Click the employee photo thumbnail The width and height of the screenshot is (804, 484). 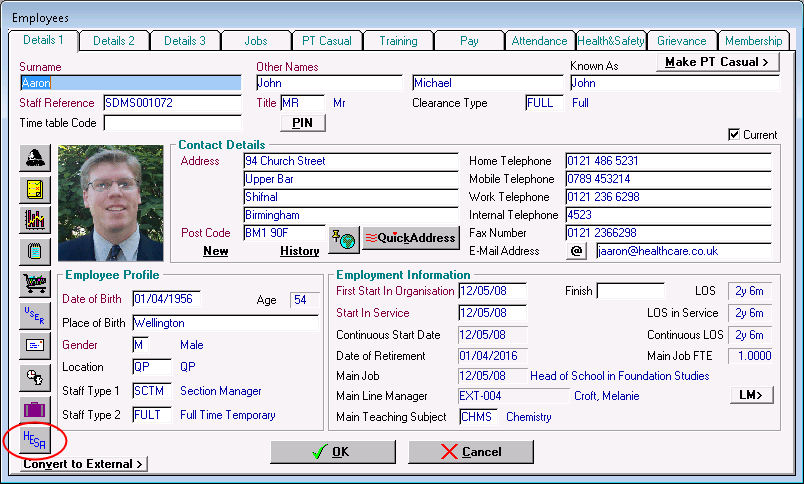coord(111,203)
